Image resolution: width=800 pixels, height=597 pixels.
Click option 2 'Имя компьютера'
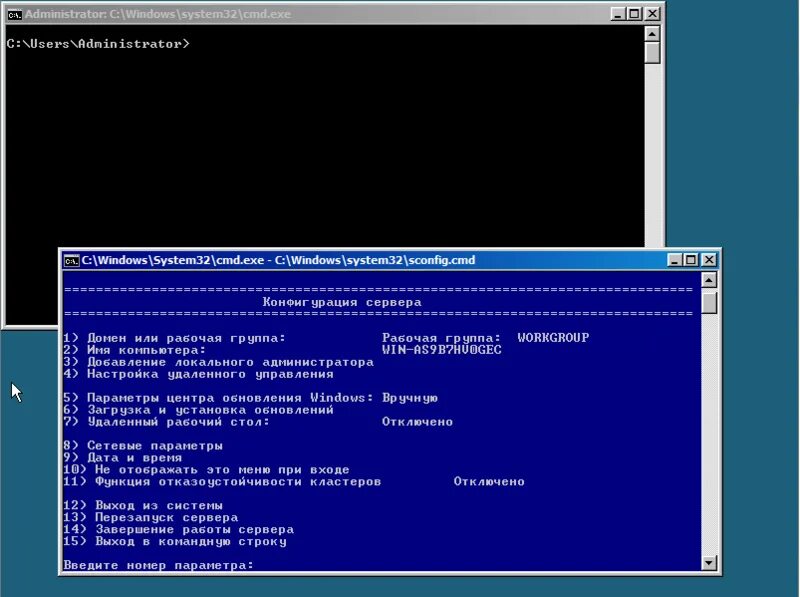point(134,350)
